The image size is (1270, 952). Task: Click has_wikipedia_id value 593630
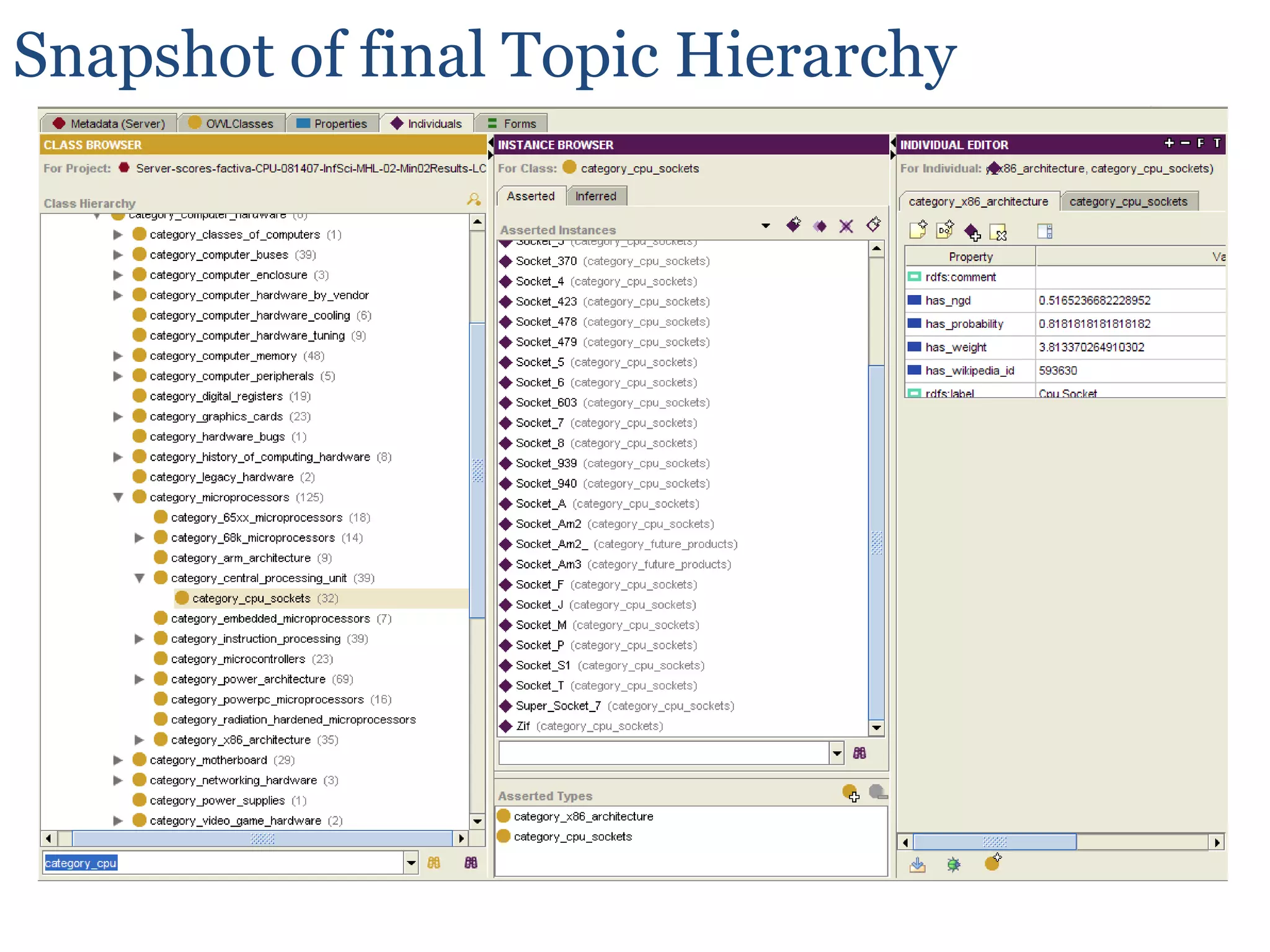tap(1058, 371)
